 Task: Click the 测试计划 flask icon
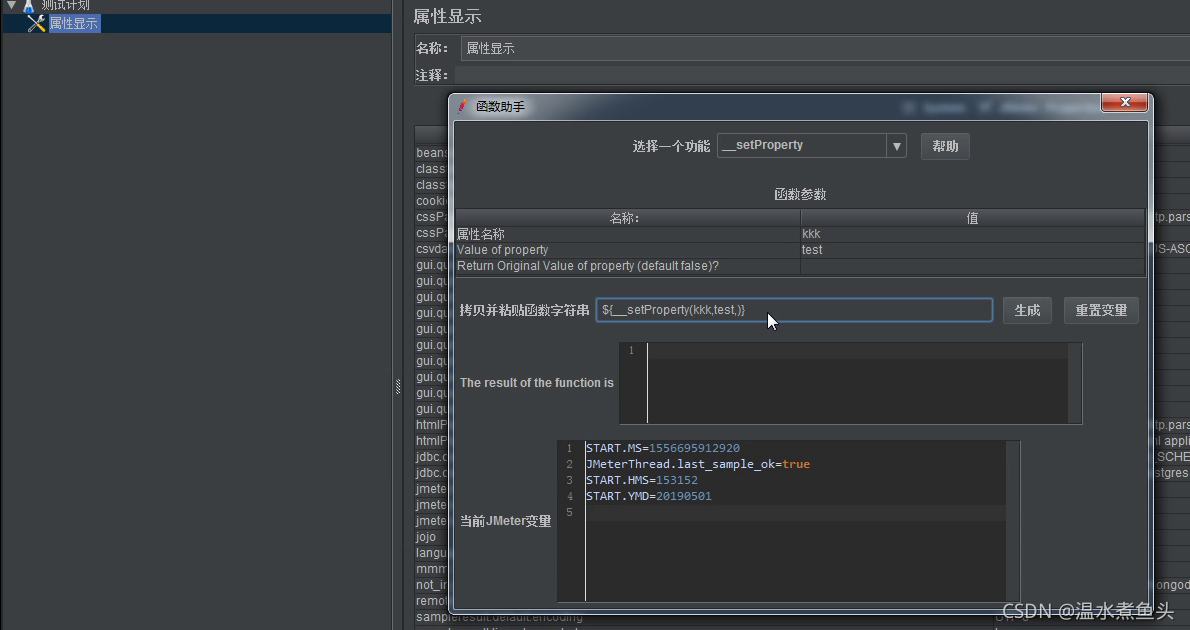[x=29, y=5]
